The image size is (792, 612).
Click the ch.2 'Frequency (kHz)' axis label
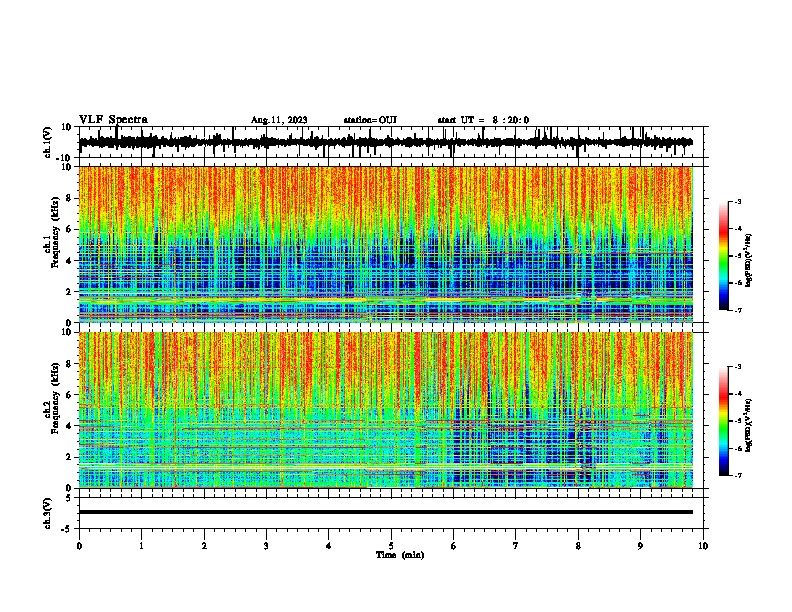click(56, 398)
